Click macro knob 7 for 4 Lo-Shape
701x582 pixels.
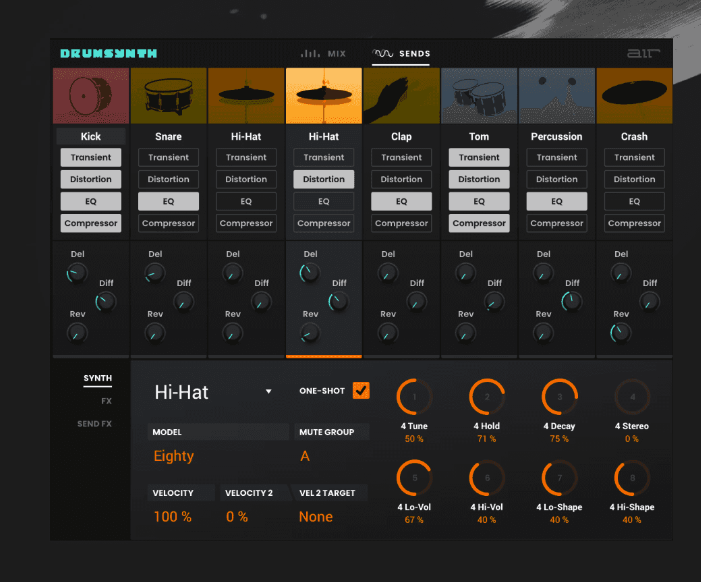click(x=560, y=478)
